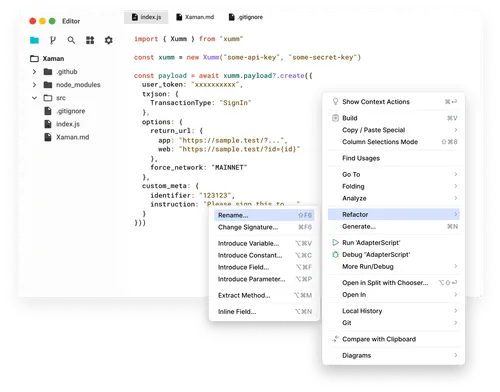This screenshot has width=500, height=392.
Task: Click Show Context Actions menu item
Action: pos(394,102)
